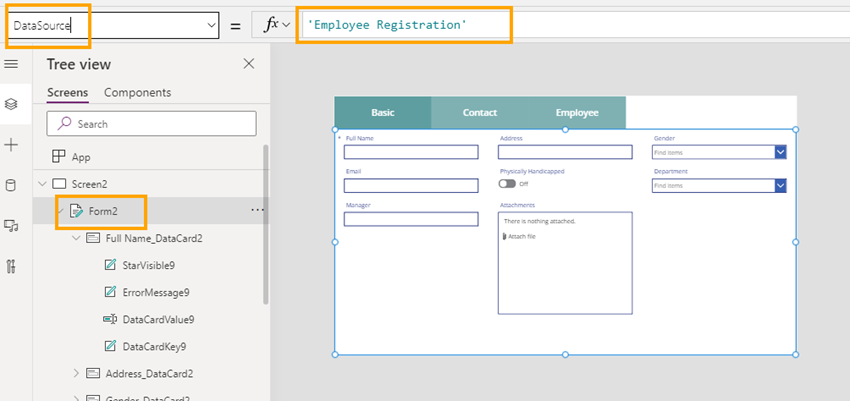Switch to the Components tab
This screenshot has height=401, width=850.
pyautogui.click(x=138, y=93)
